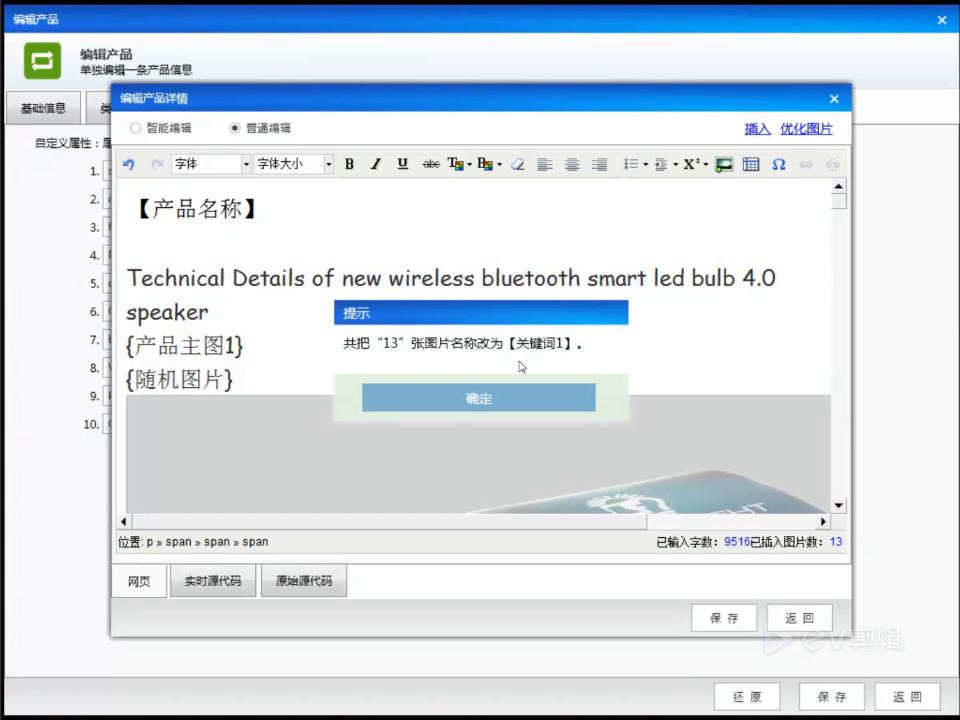This screenshot has height=720, width=960.
Task: Click the bullet list icon
Action: pos(631,164)
